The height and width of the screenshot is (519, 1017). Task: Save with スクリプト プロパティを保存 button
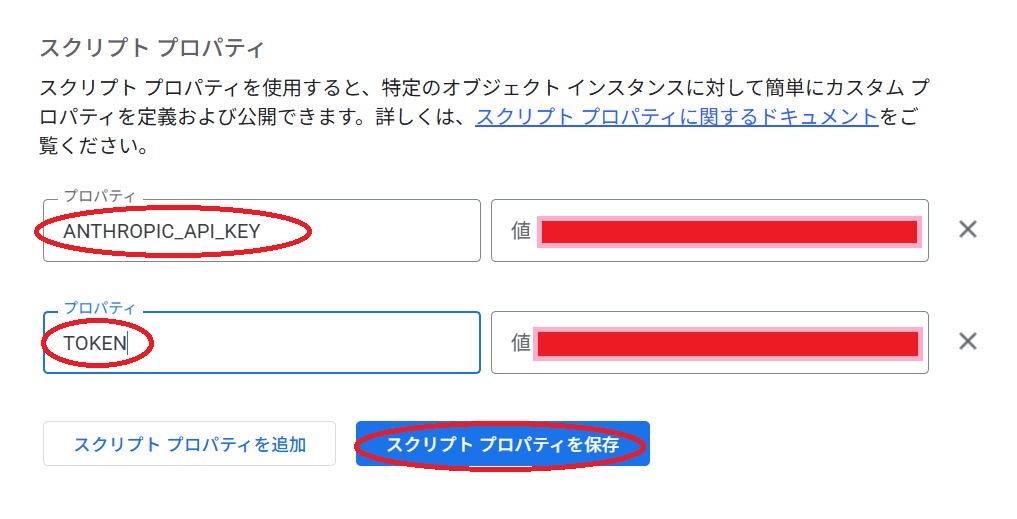[503, 444]
